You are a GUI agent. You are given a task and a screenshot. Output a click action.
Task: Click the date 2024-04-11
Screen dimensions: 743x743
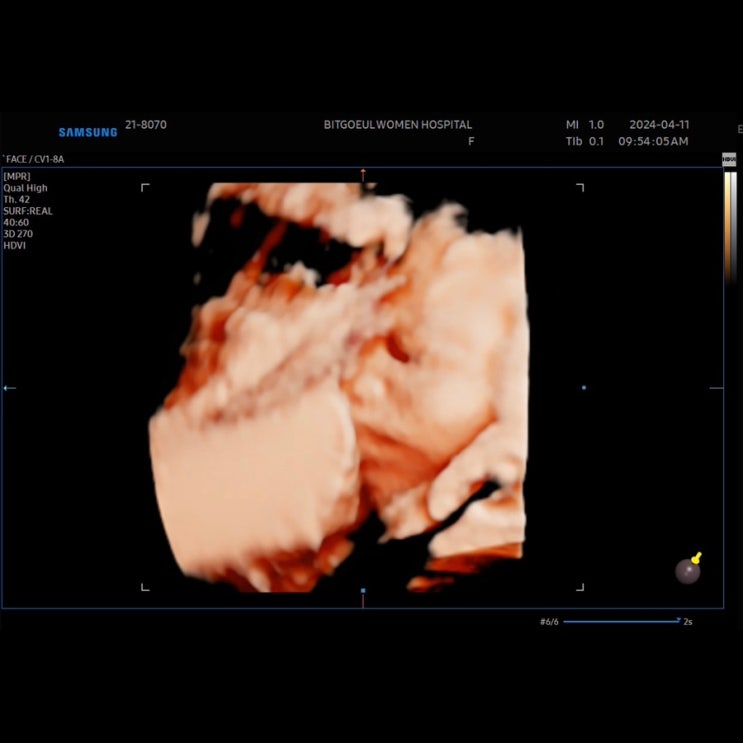click(x=659, y=125)
